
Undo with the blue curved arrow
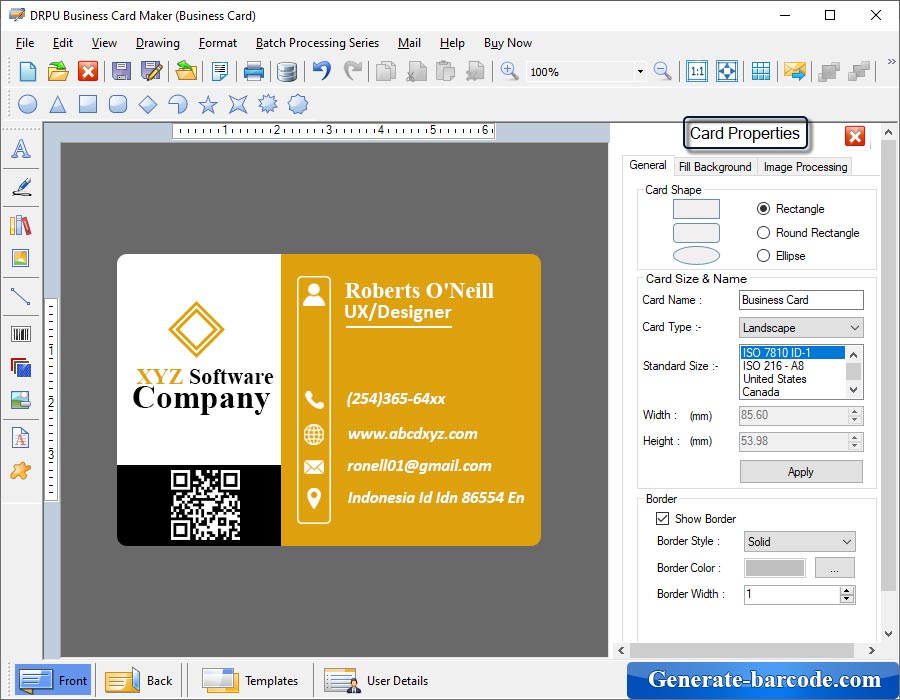click(322, 71)
